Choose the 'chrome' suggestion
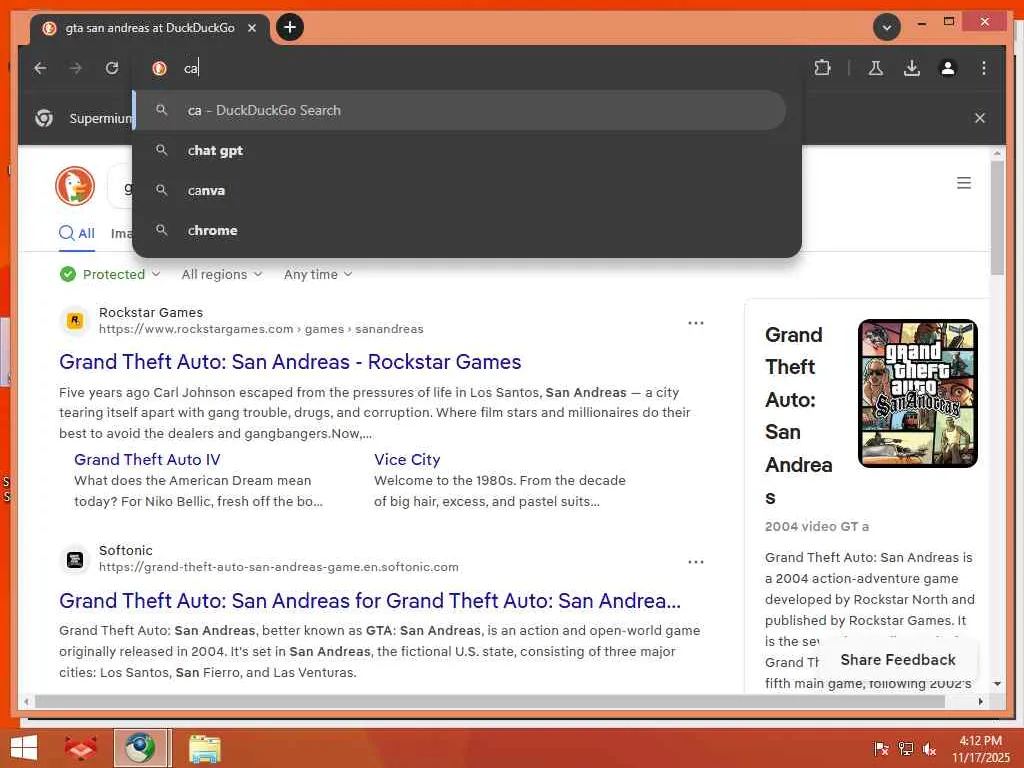This screenshot has height=768, width=1024. point(460,231)
